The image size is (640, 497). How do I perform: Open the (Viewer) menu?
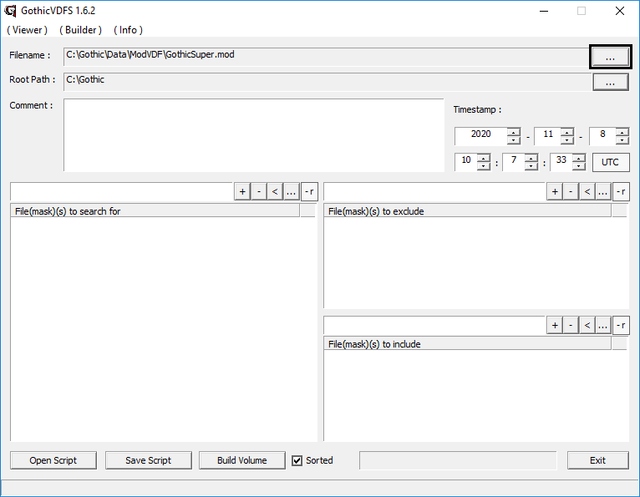[x=27, y=30]
